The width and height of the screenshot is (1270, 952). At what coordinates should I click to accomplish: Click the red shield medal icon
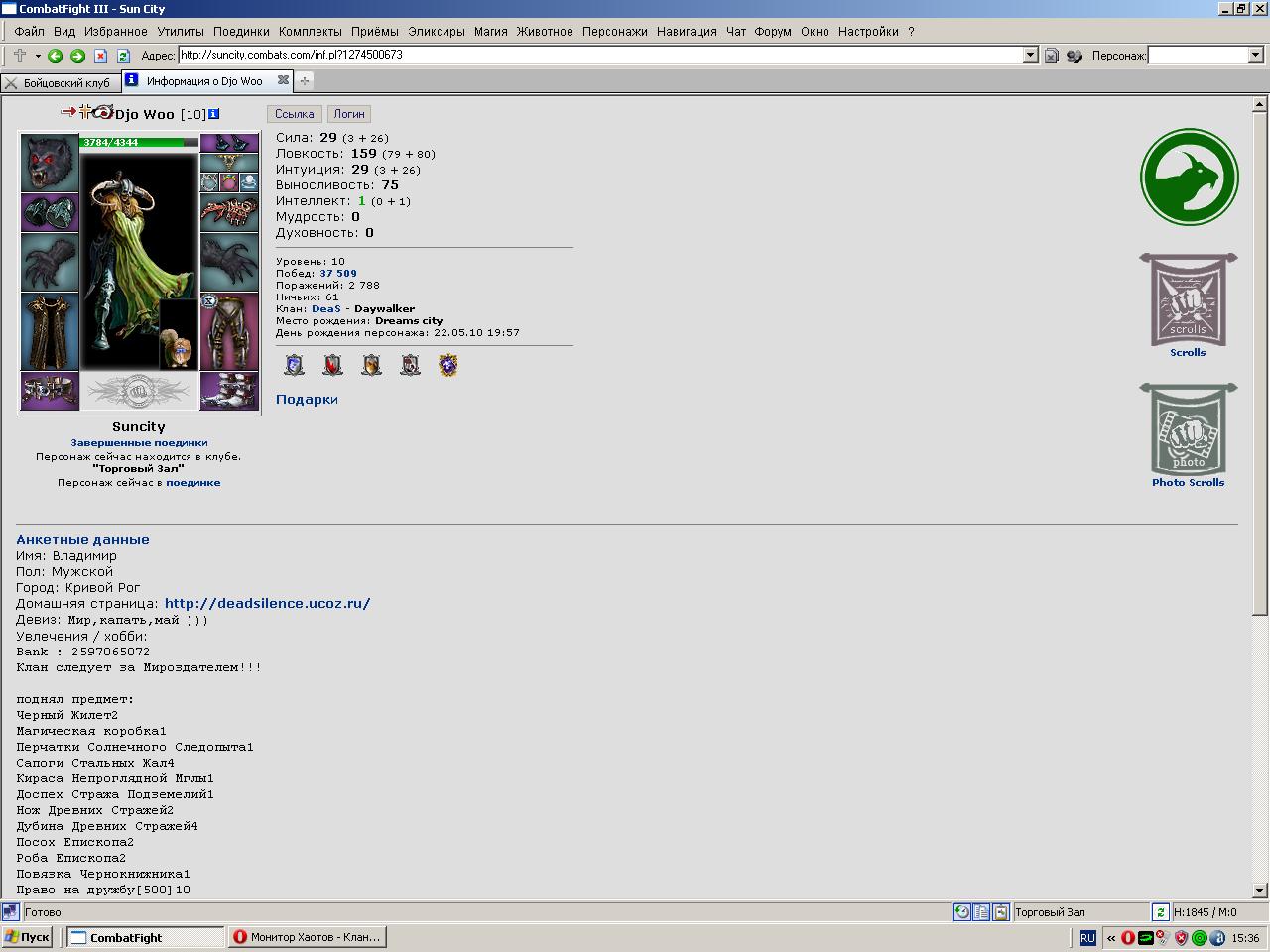tap(333, 365)
